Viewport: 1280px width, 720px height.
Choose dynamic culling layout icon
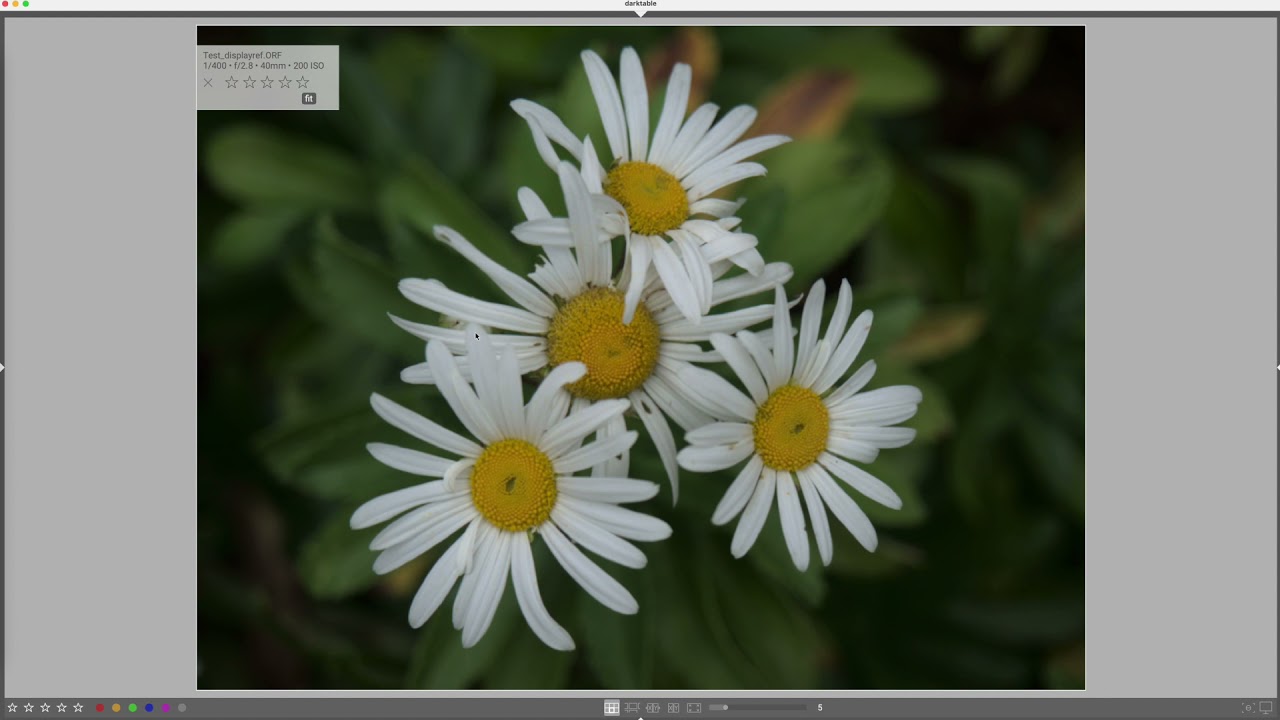(x=673, y=708)
